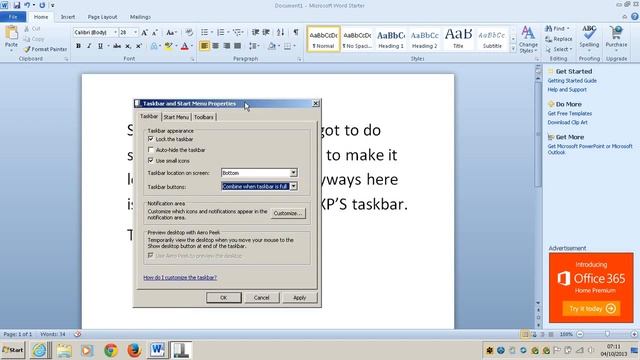Select the Title style thumbnail
Viewport: 640px width, 360px height.
458,40
